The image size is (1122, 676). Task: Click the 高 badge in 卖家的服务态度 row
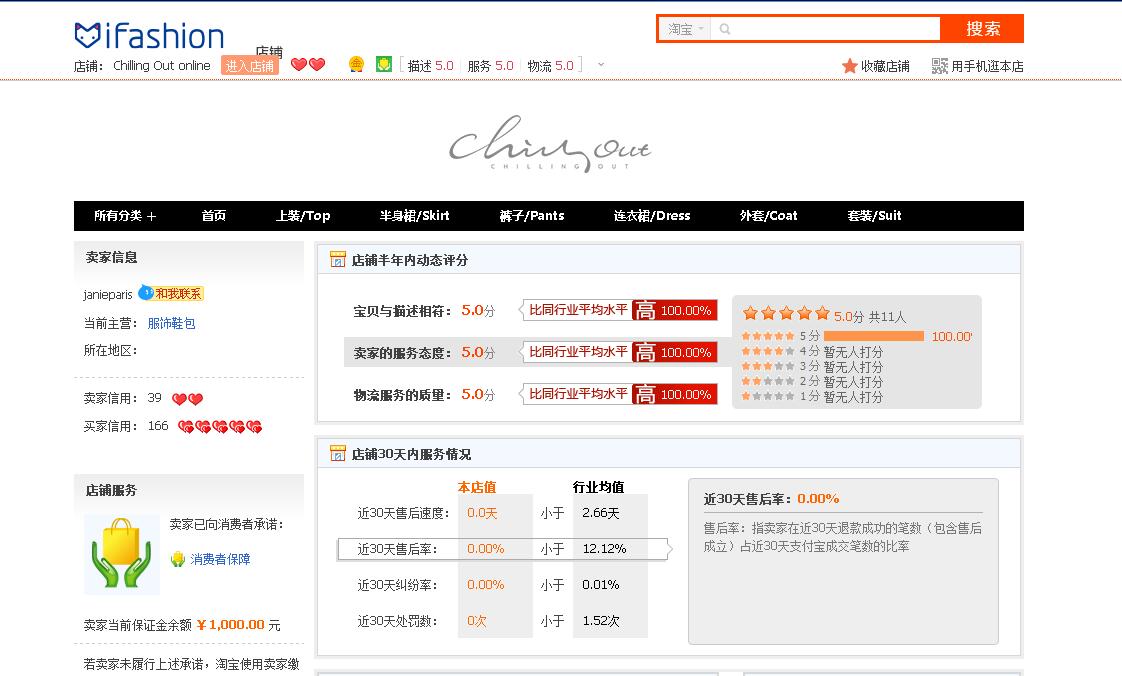pyautogui.click(x=644, y=352)
